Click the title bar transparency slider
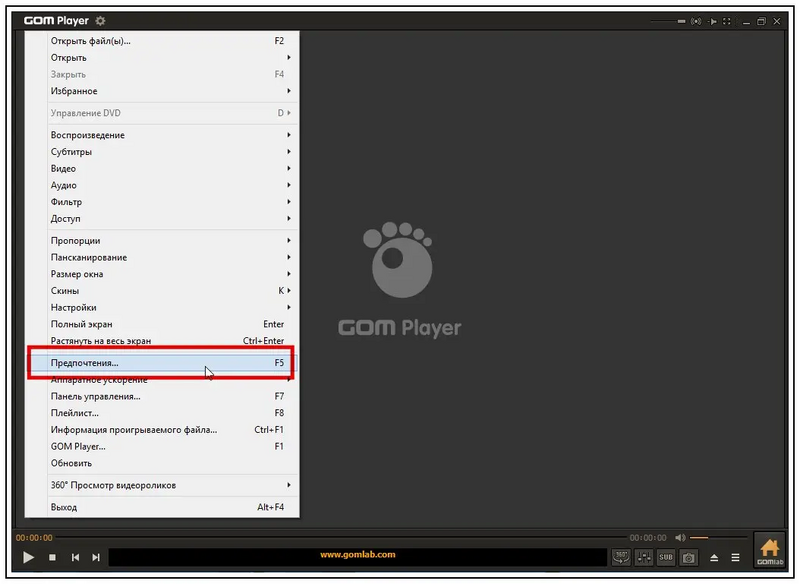The image size is (800, 584). (x=668, y=21)
